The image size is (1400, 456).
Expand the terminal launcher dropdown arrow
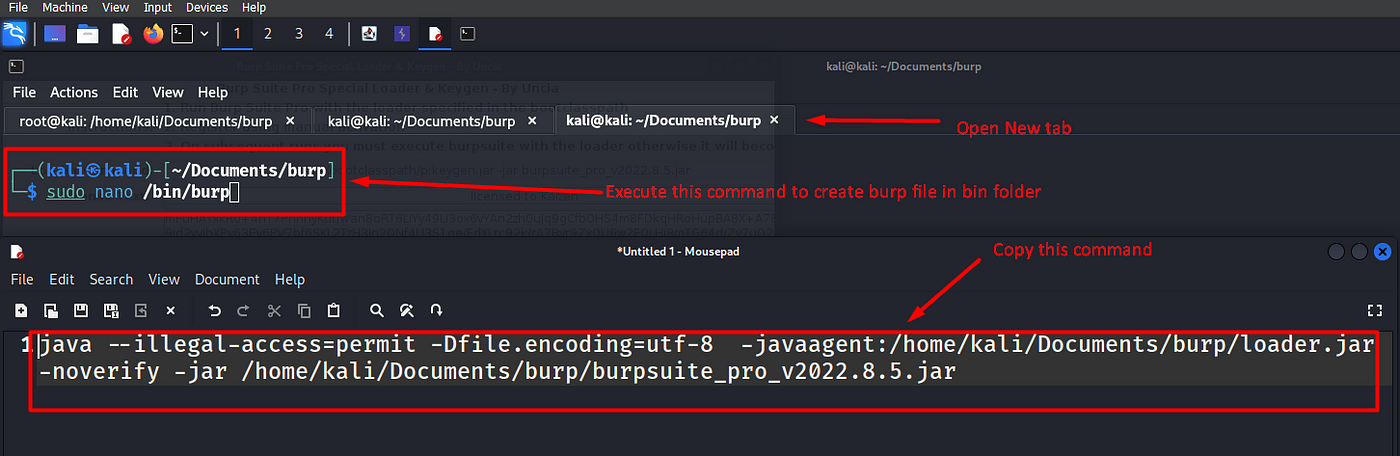coord(205,34)
